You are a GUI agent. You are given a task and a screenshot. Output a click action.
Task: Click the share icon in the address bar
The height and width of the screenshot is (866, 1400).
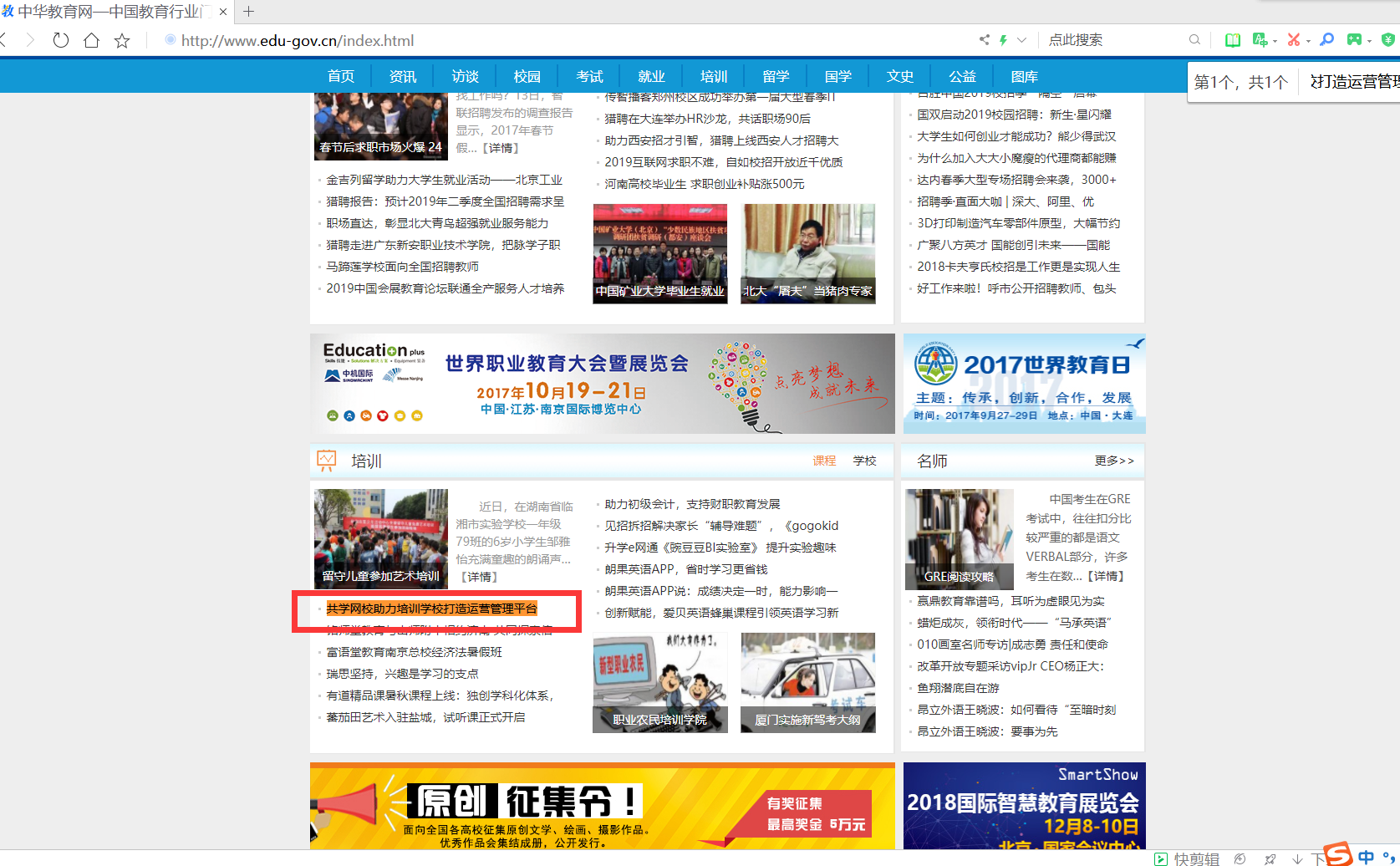(x=984, y=39)
